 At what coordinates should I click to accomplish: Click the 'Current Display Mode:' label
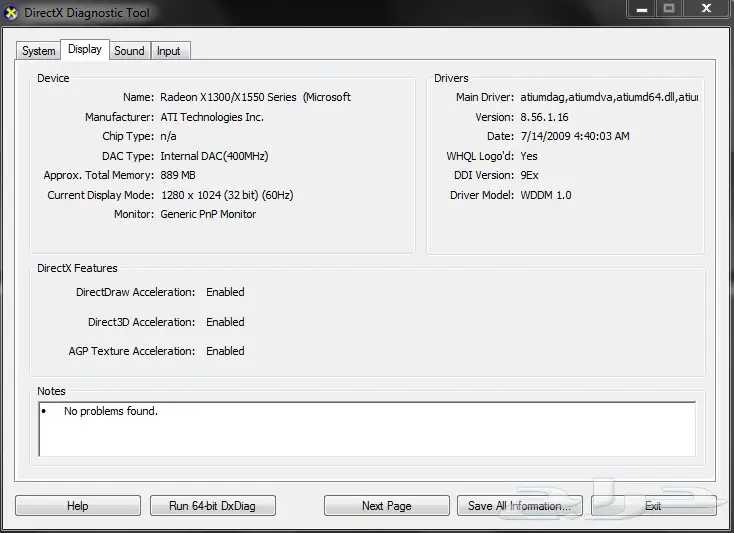click(x=101, y=195)
